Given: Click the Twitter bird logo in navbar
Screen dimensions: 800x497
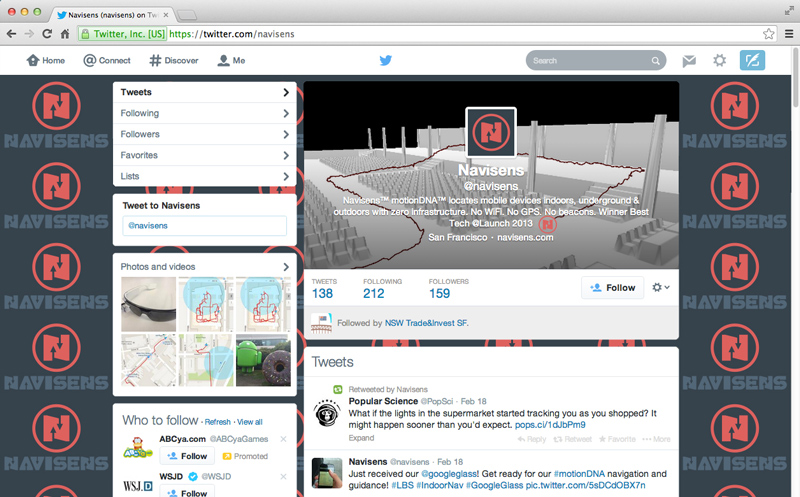Looking at the screenshot, I should coord(386,60).
